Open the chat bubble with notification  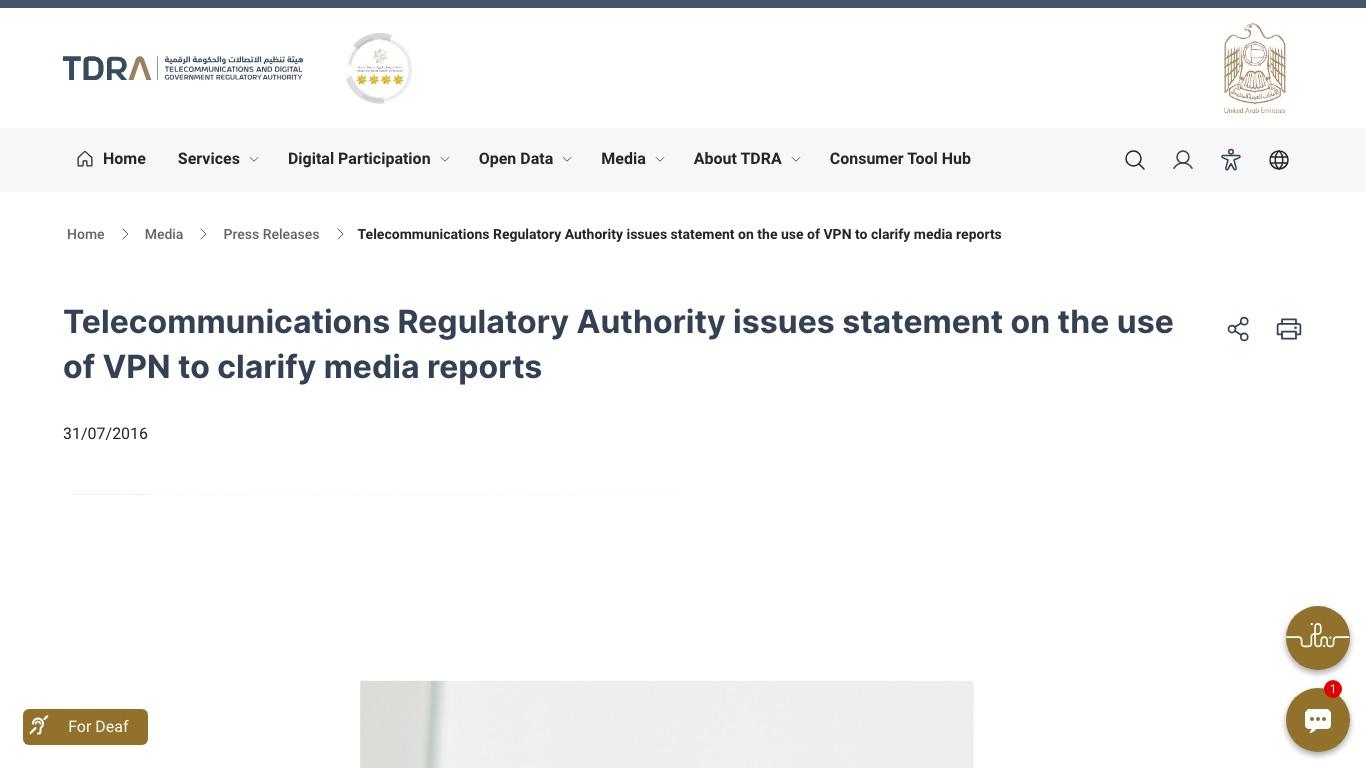coord(1318,720)
